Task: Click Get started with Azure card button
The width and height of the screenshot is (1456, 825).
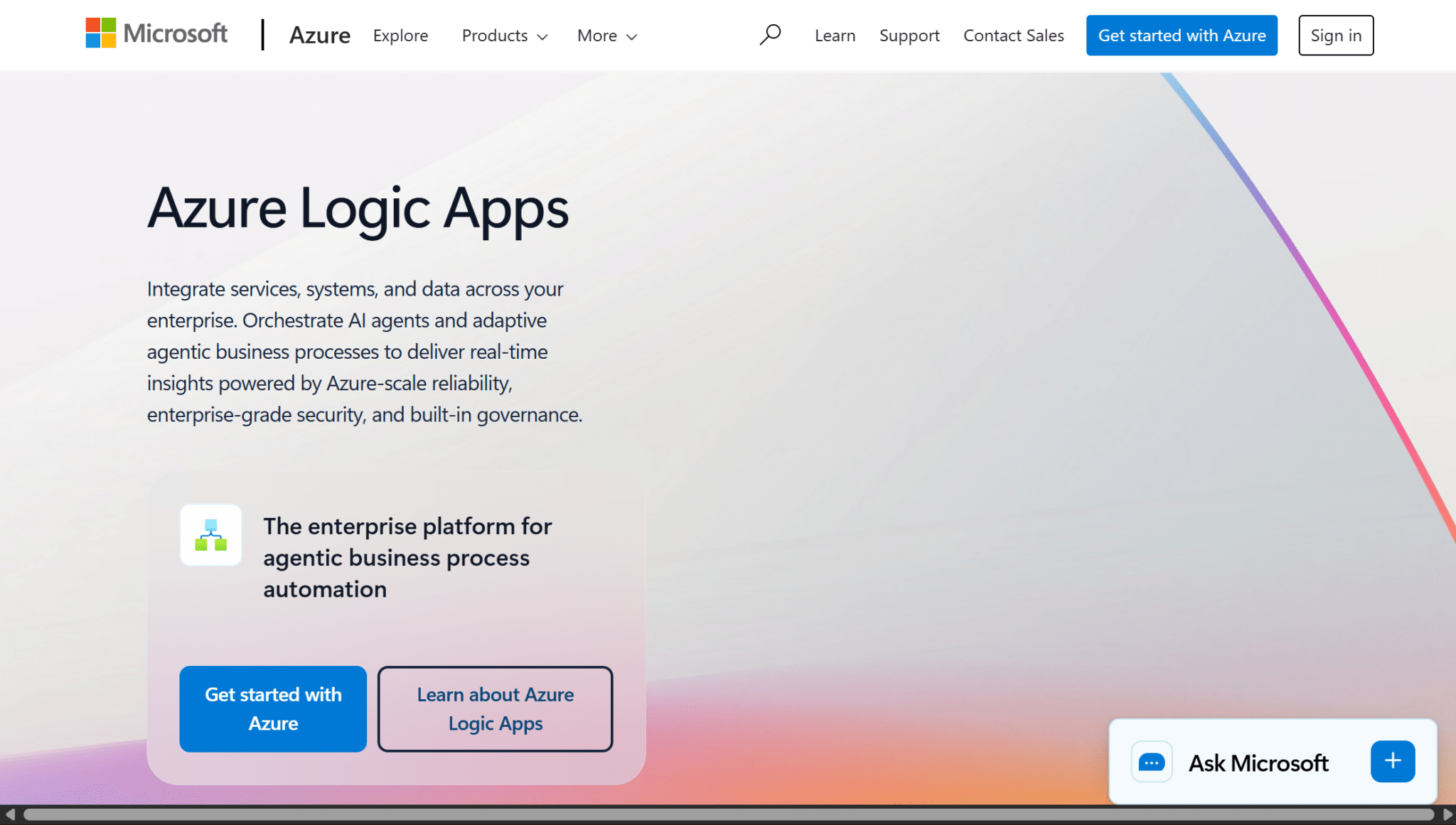Action: click(x=273, y=708)
